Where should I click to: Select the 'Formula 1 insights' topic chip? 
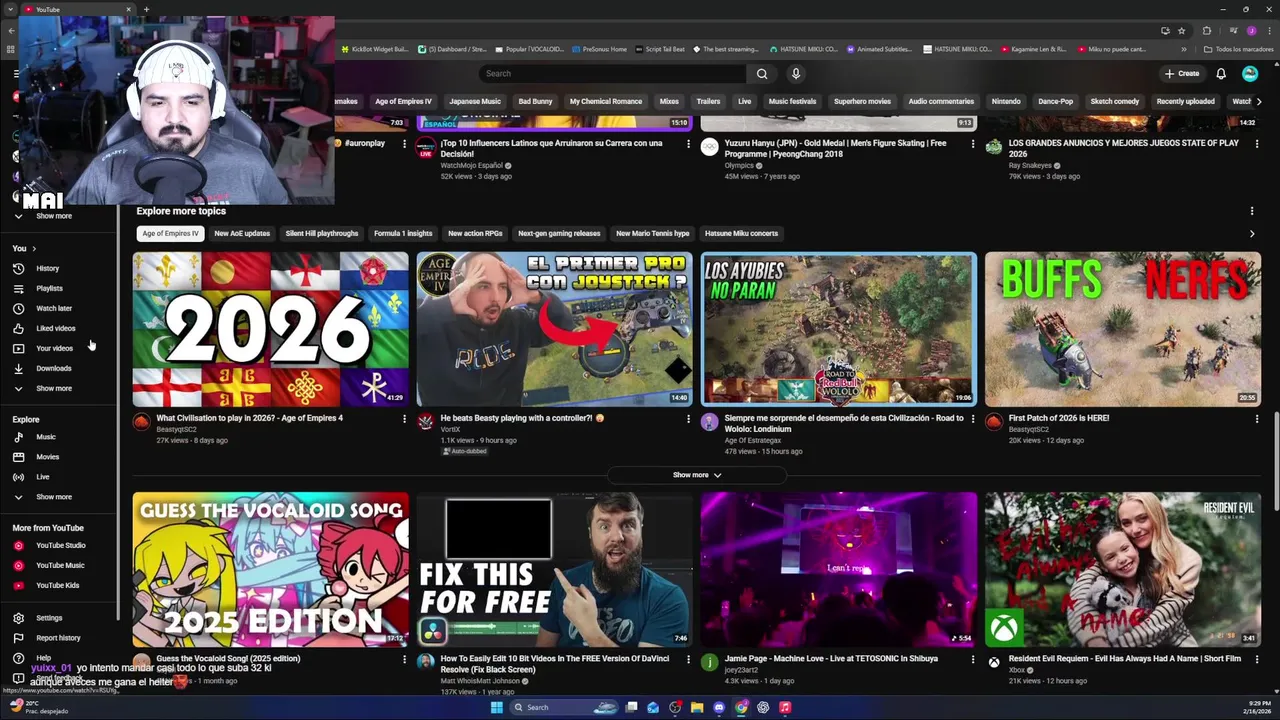(403, 233)
